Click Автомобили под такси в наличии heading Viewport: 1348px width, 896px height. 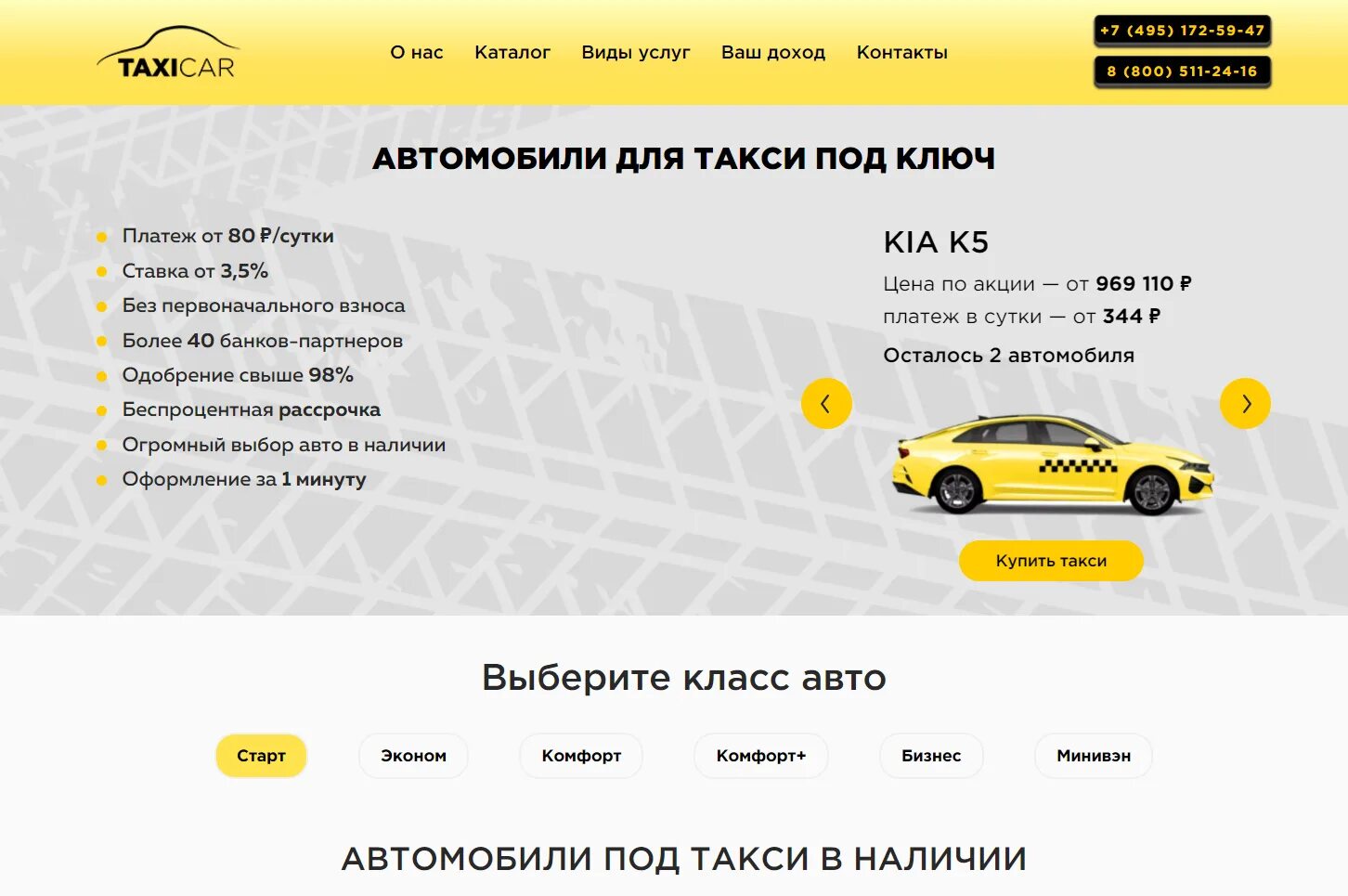point(684,859)
